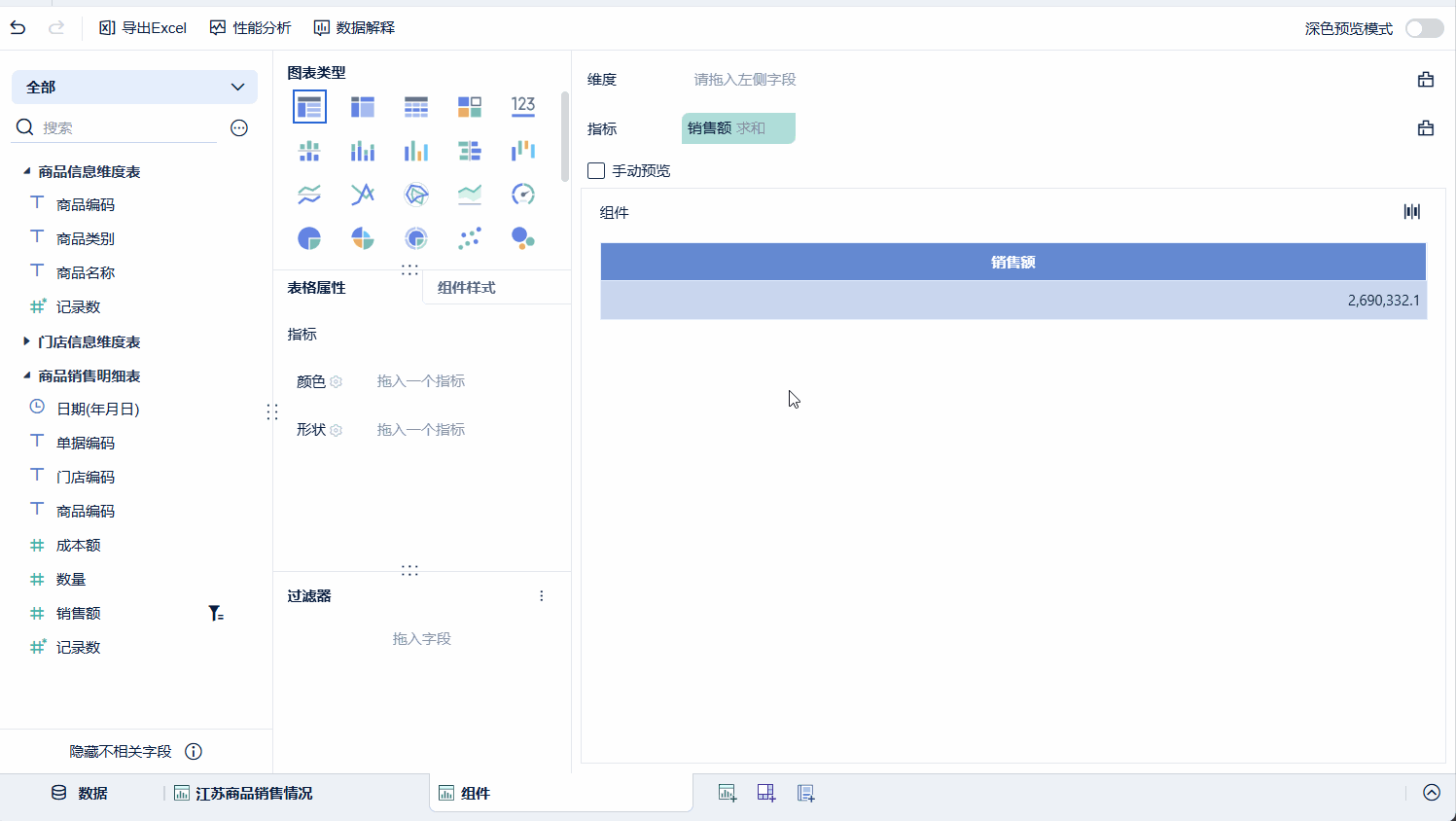Collapse the 商品销售明细表 tree group
Screen dimensions: 1456x821
tap(26, 375)
